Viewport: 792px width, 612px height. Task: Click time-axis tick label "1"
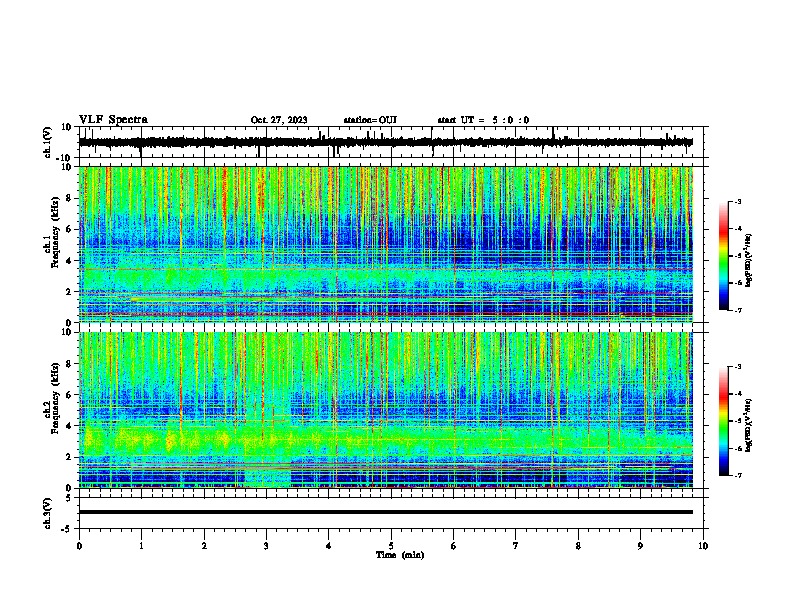click(x=141, y=546)
